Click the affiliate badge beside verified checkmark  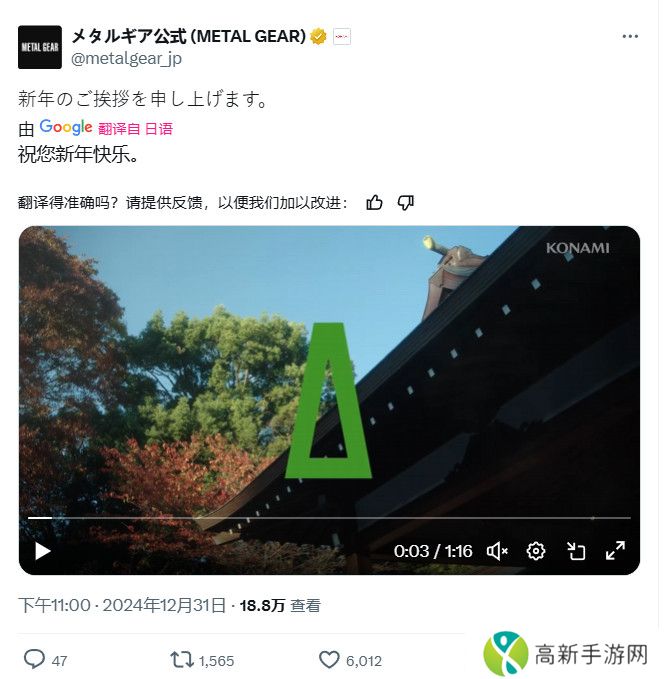342,37
